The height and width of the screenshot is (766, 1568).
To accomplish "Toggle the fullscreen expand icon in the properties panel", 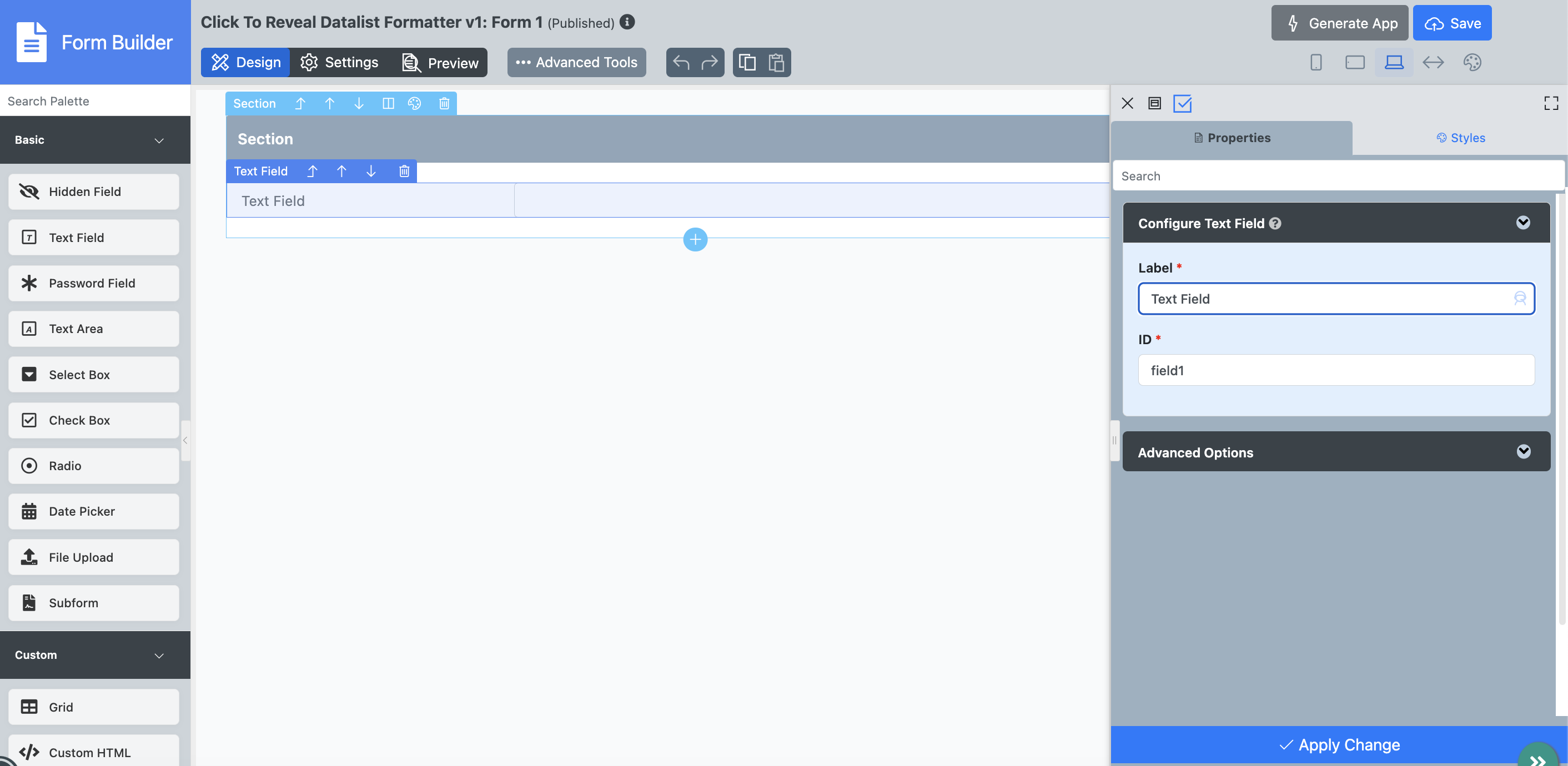I will 1551,103.
